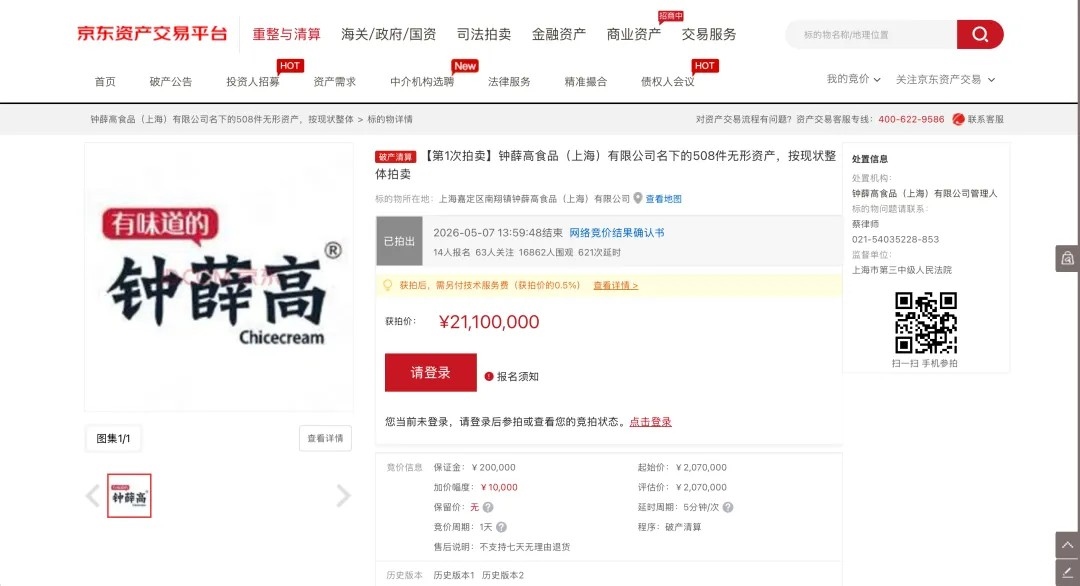Screen dimensions: 1080x586
Task: Click the help icon next to 保留价
Action: click(488, 507)
